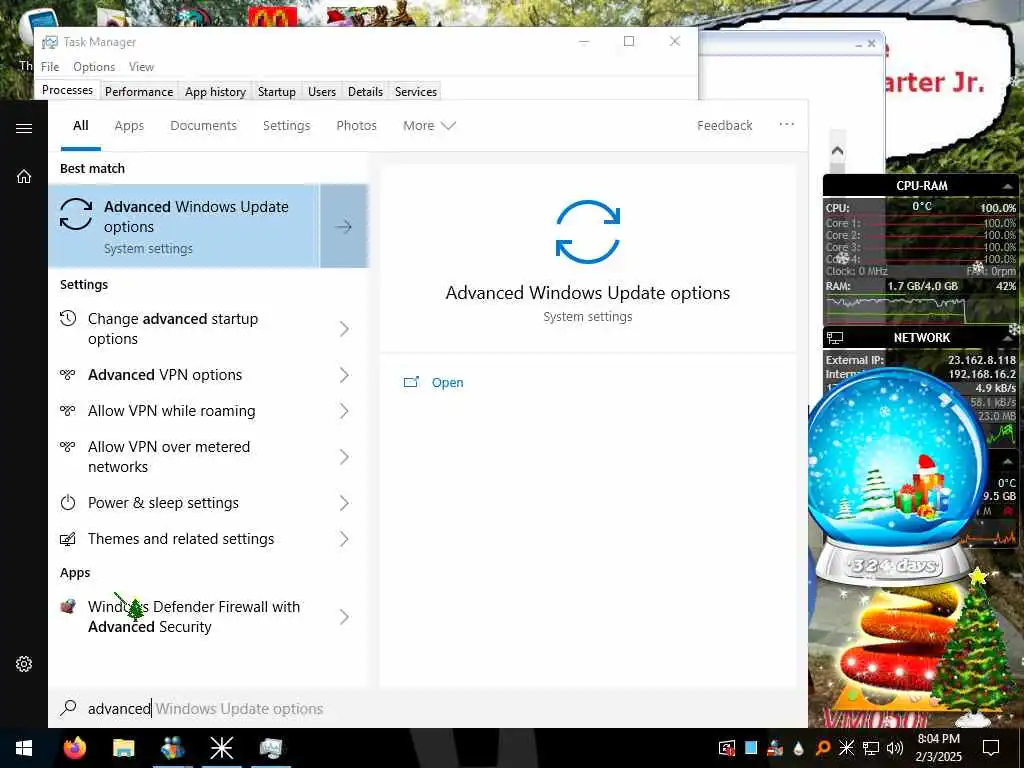The height and width of the screenshot is (768, 1024).
Task: Open Task Manager View menu
Action: pos(141,67)
